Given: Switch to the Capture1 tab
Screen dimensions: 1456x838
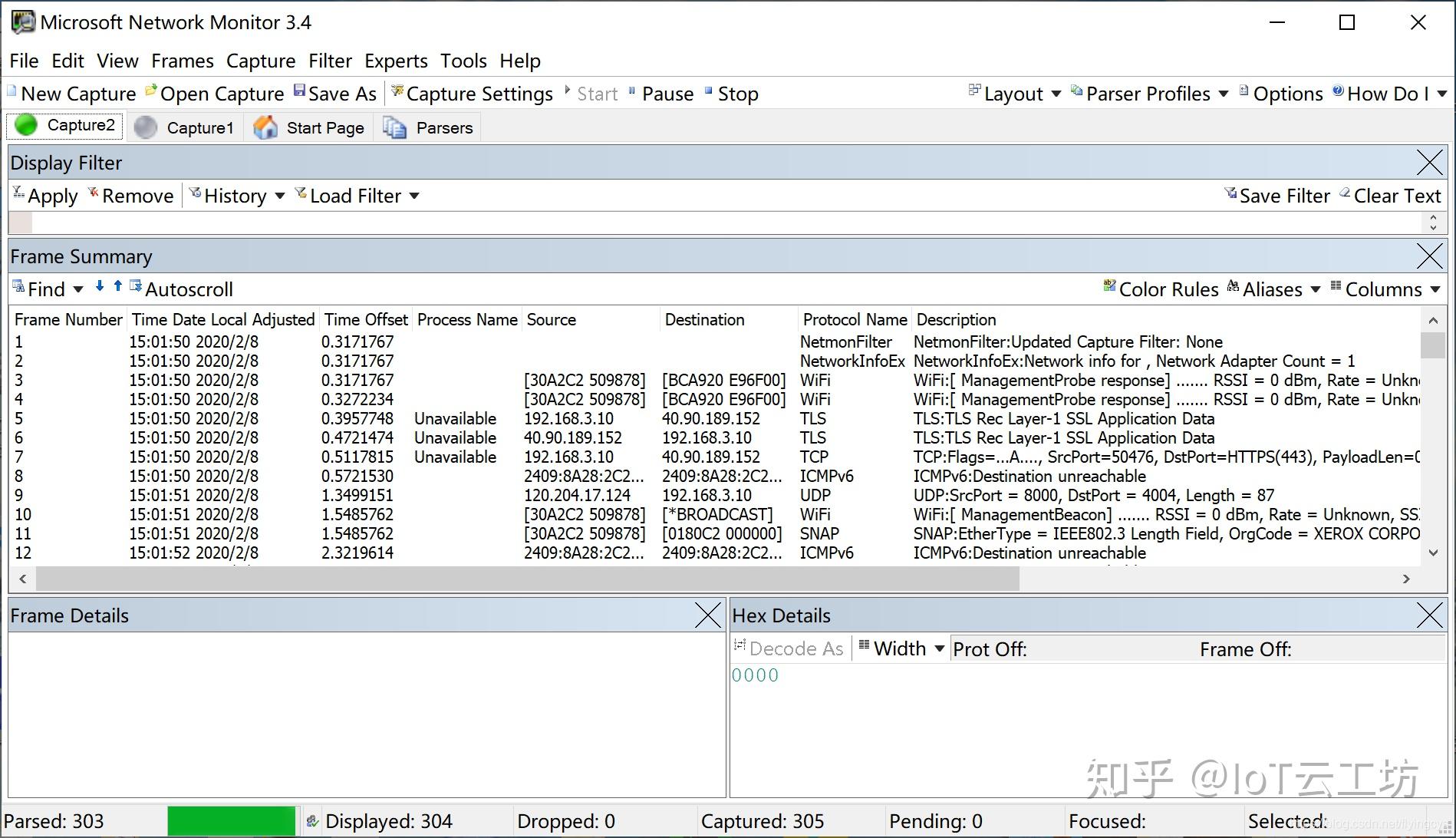Looking at the screenshot, I should tap(199, 127).
